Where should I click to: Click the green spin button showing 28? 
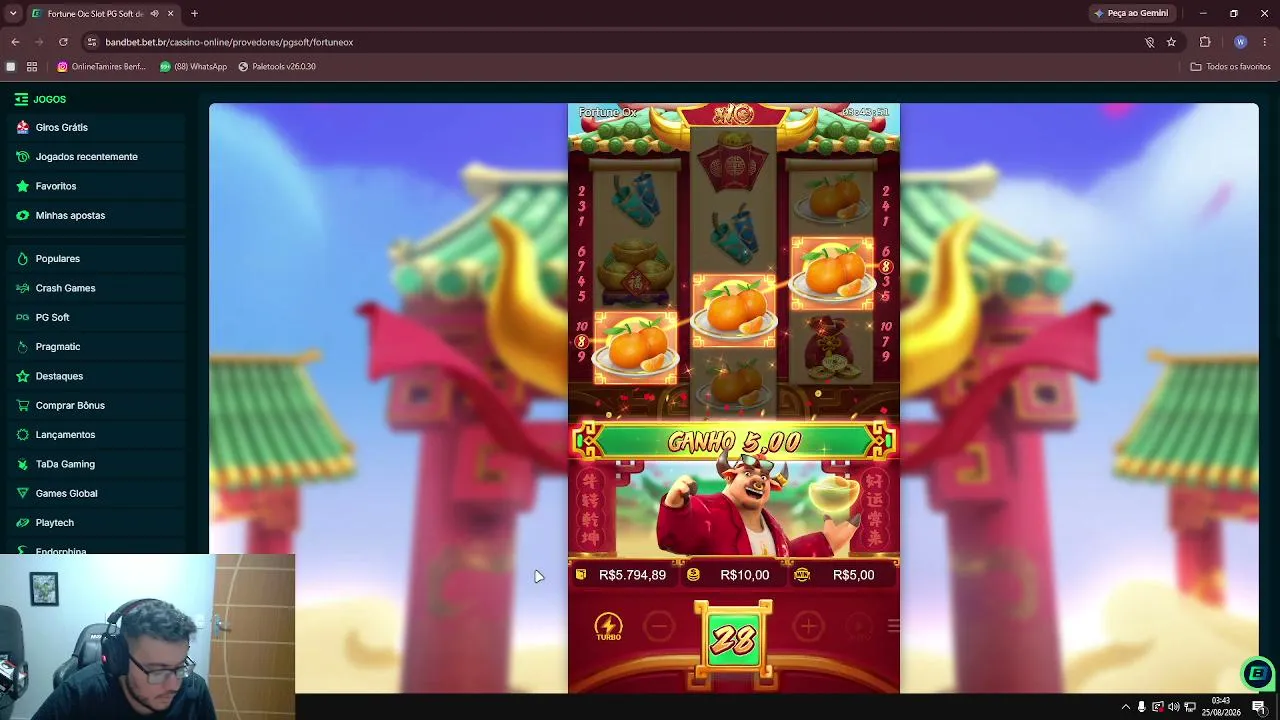coord(734,641)
